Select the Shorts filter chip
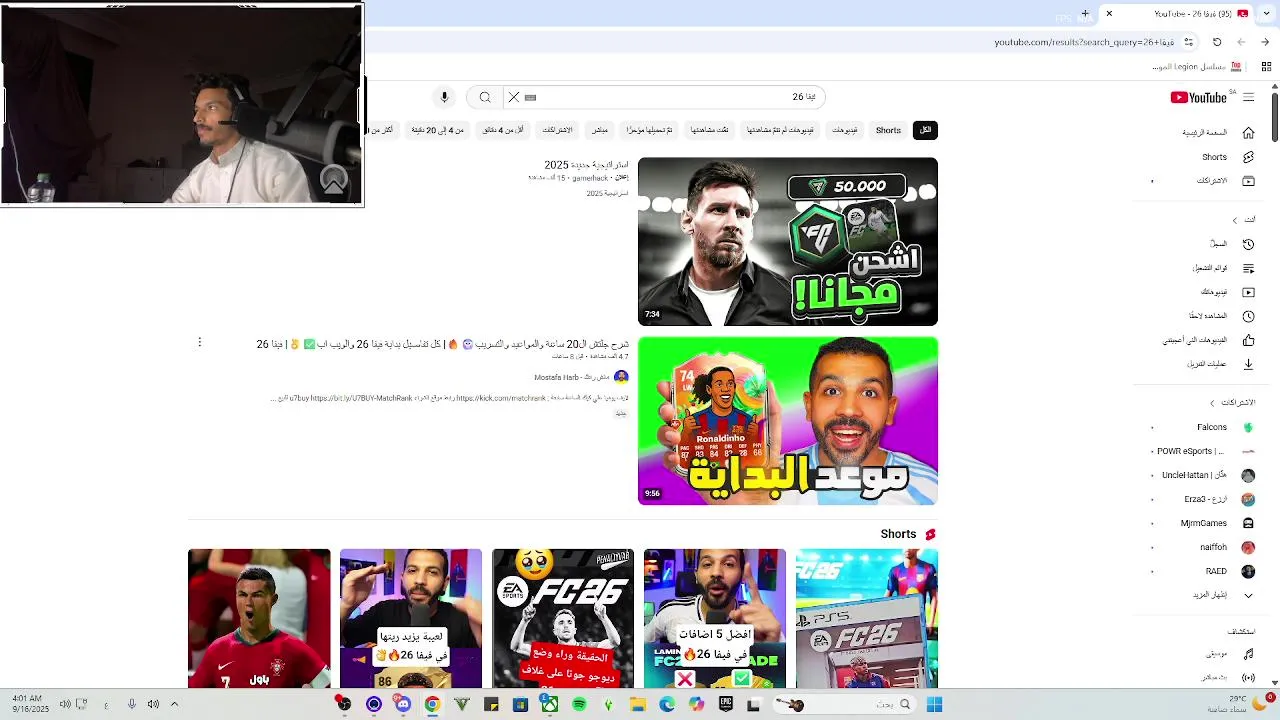Viewport: 1280px width, 720px height. pyautogui.click(x=888, y=130)
